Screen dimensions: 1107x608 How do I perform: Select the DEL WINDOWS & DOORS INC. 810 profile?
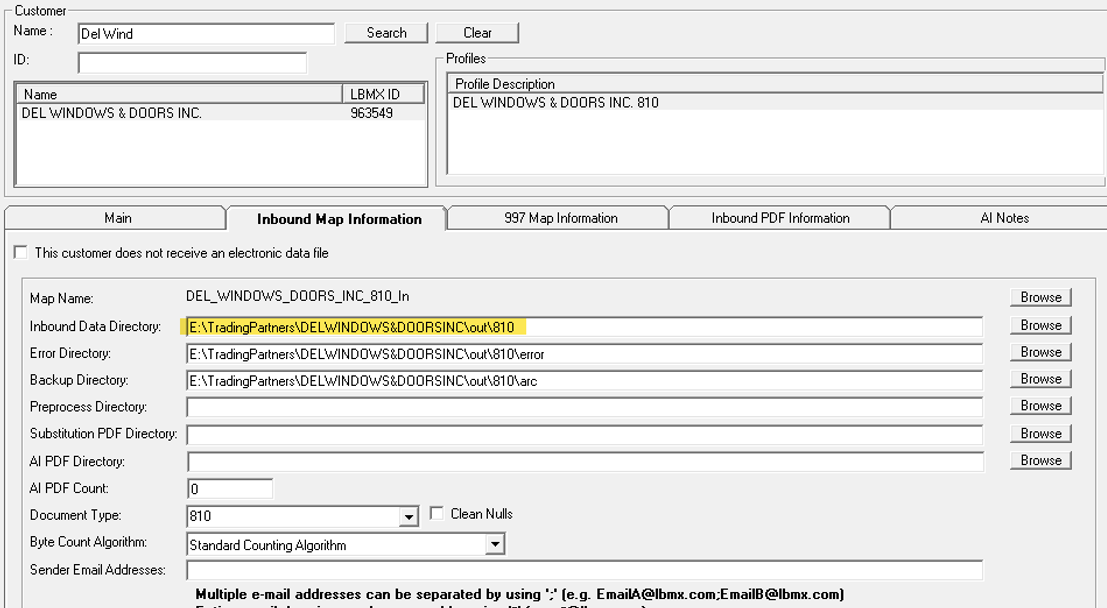pyautogui.click(x=775, y=102)
